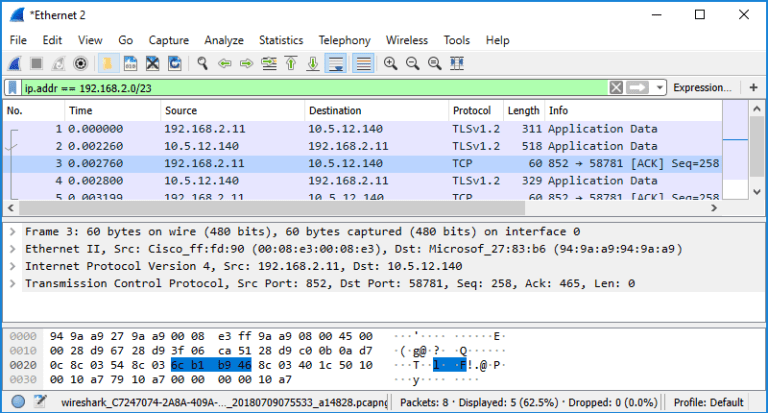Open the Wireless menu
Screen dimensions: 768x413
click(407, 40)
